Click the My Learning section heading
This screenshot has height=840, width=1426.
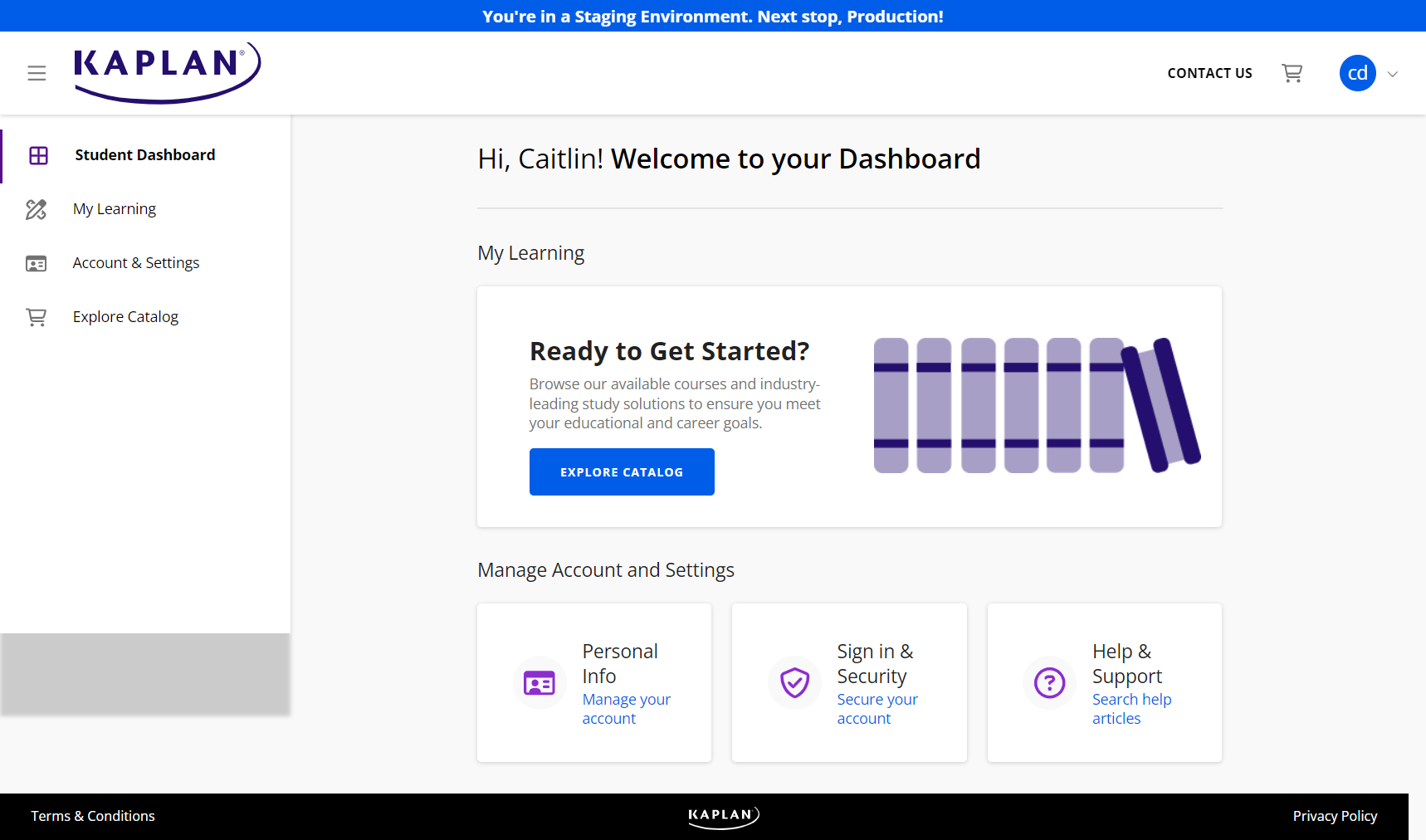point(531,253)
